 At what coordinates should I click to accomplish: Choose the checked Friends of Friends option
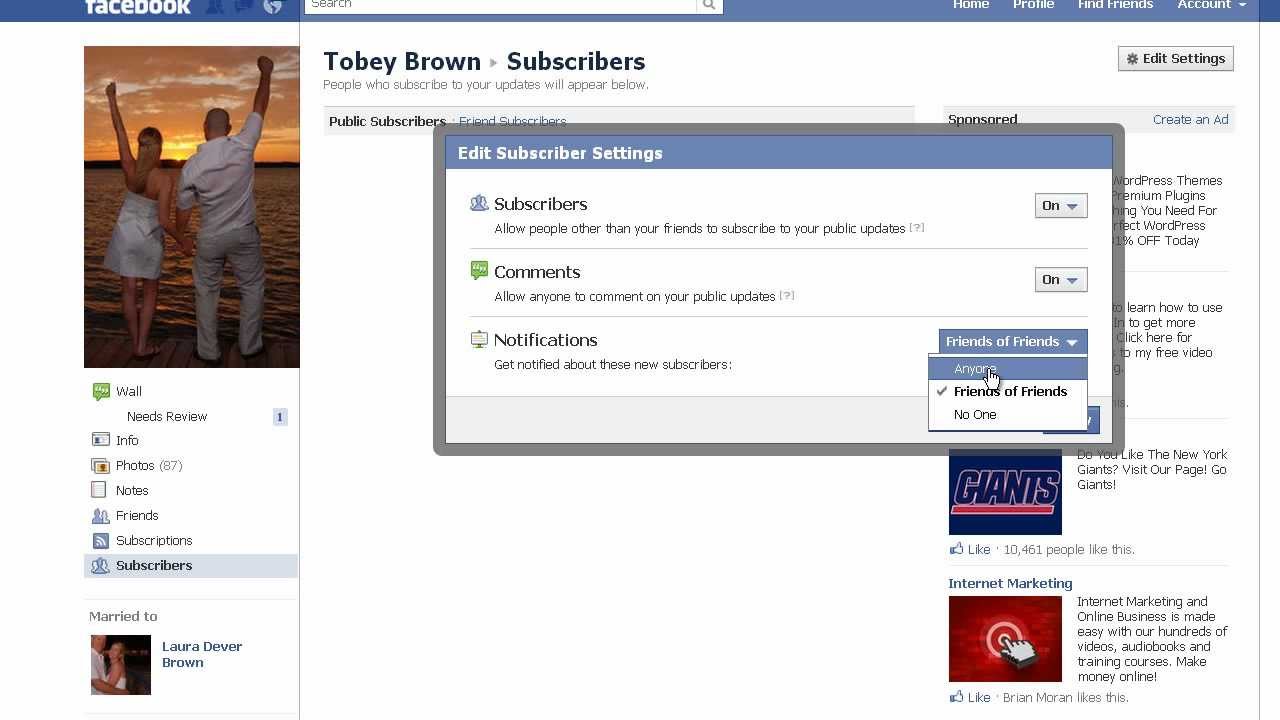point(1009,391)
